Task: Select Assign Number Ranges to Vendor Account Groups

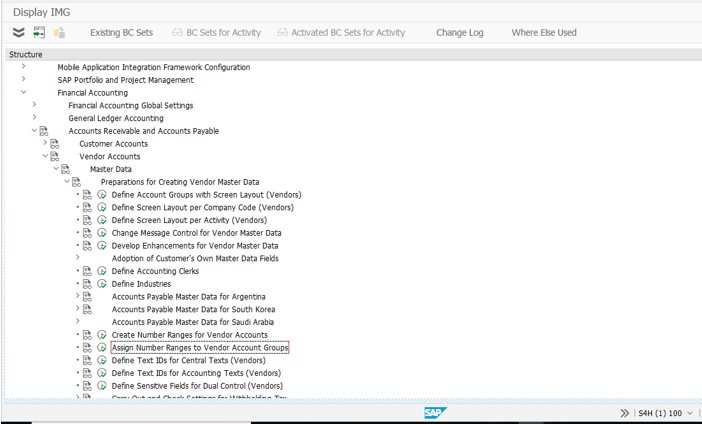Action: [200, 347]
